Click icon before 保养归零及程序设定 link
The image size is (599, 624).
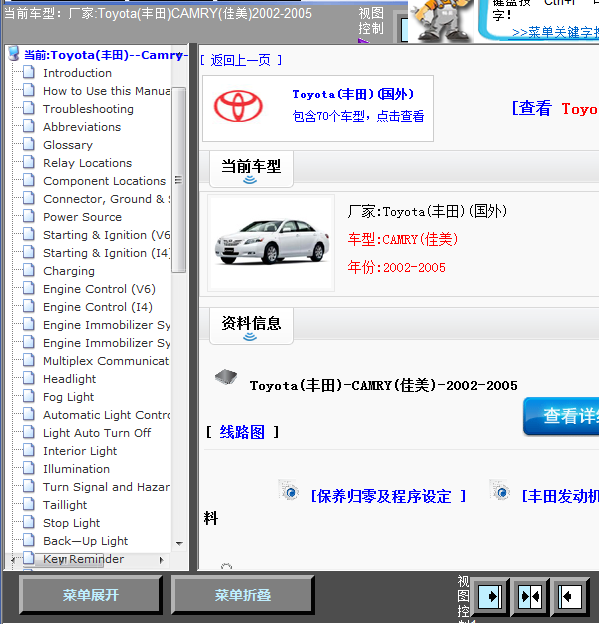(290, 491)
